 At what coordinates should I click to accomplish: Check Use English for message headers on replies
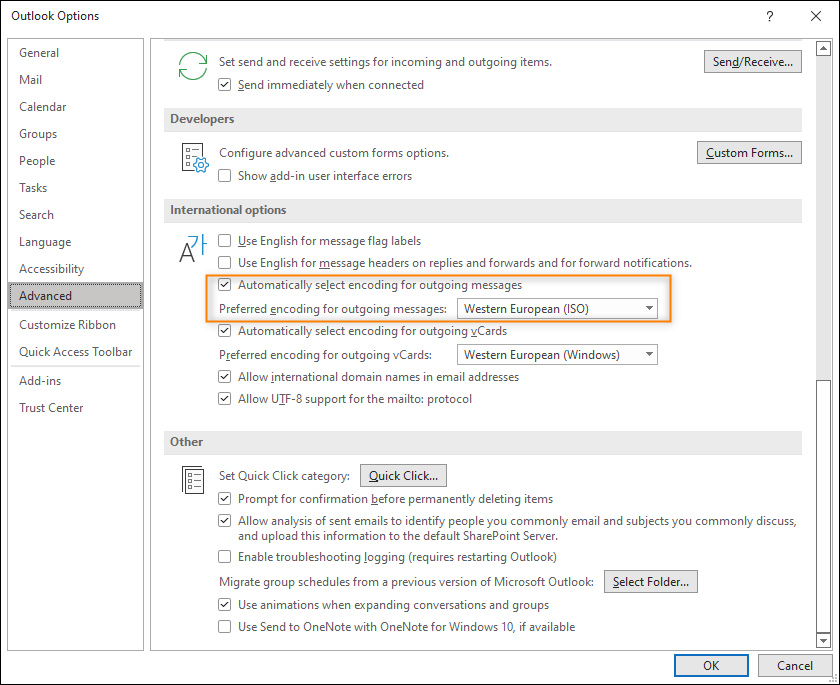coord(224,263)
